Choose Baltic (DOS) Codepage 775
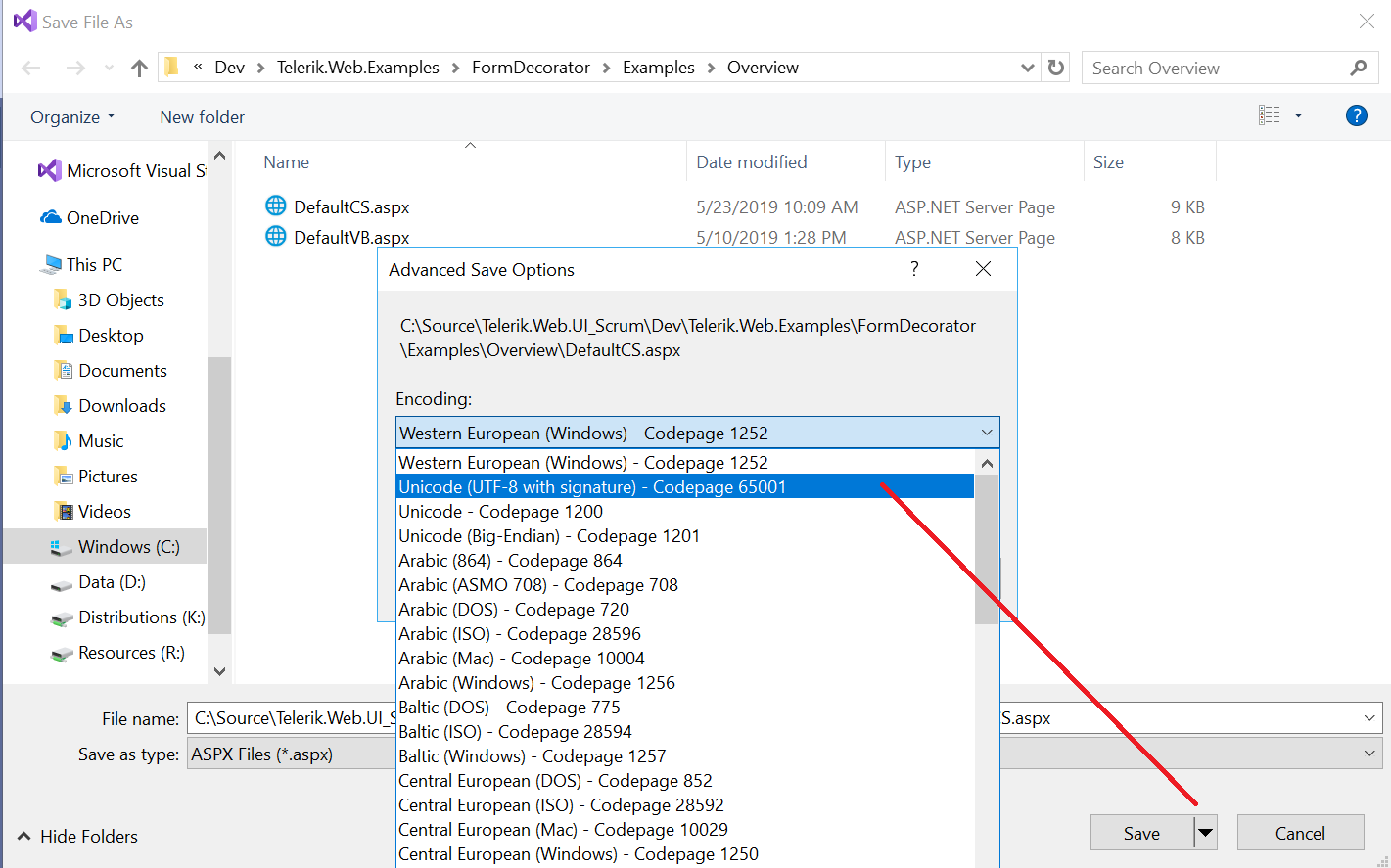 [x=685, y=708]
